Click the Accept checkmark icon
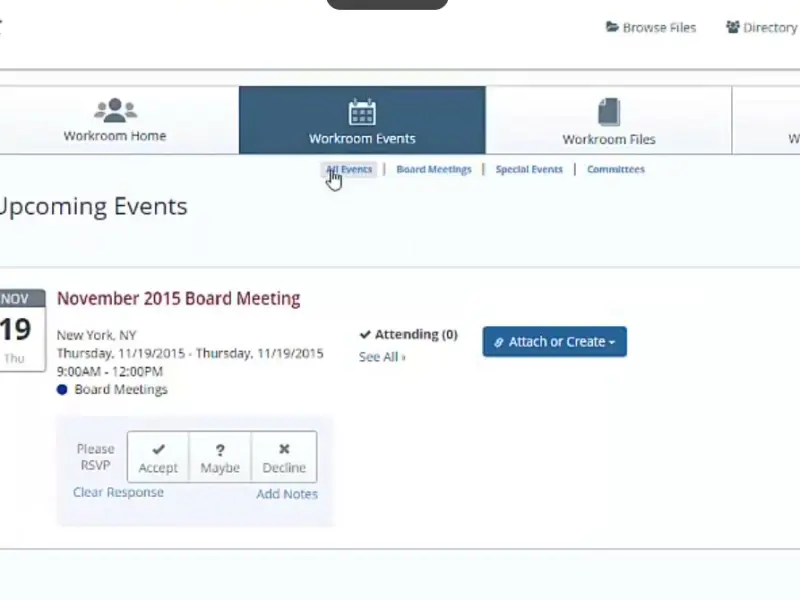Screen dimensions: 800x600 158,450
